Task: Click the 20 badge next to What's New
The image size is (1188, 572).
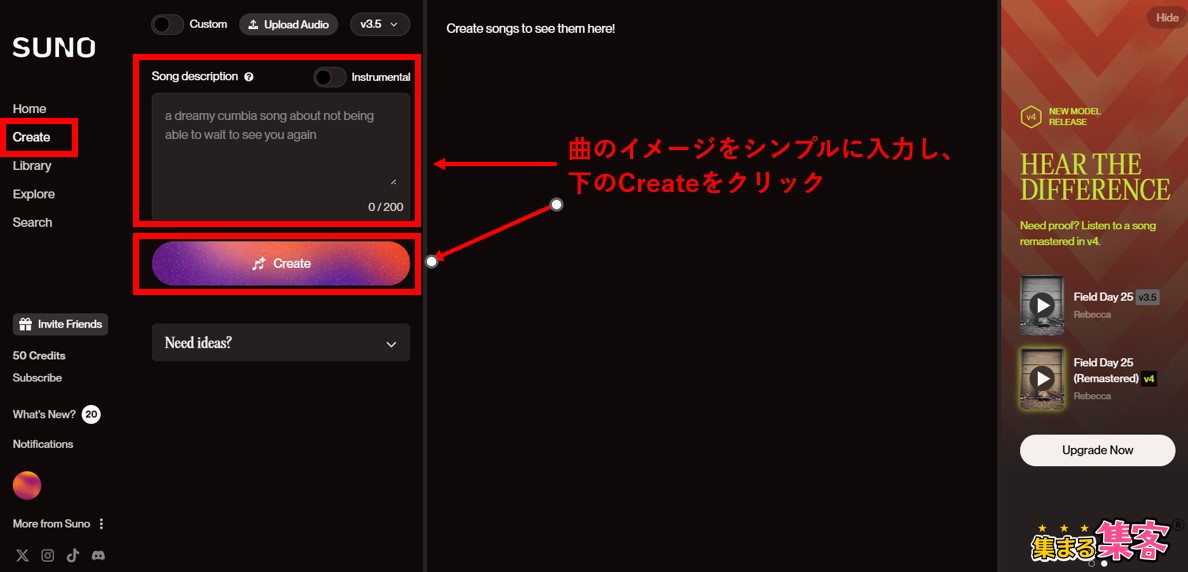Action: click(x=91, y=414)
